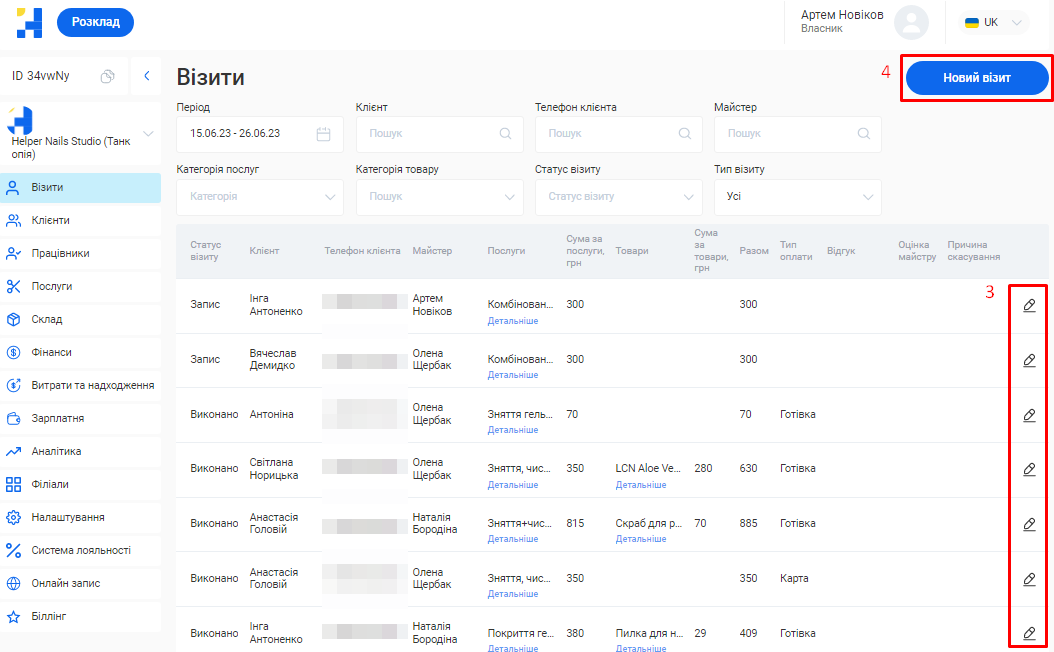1054x652 pixels.
Task: Open the UK language selector
Action: (992, 22)
